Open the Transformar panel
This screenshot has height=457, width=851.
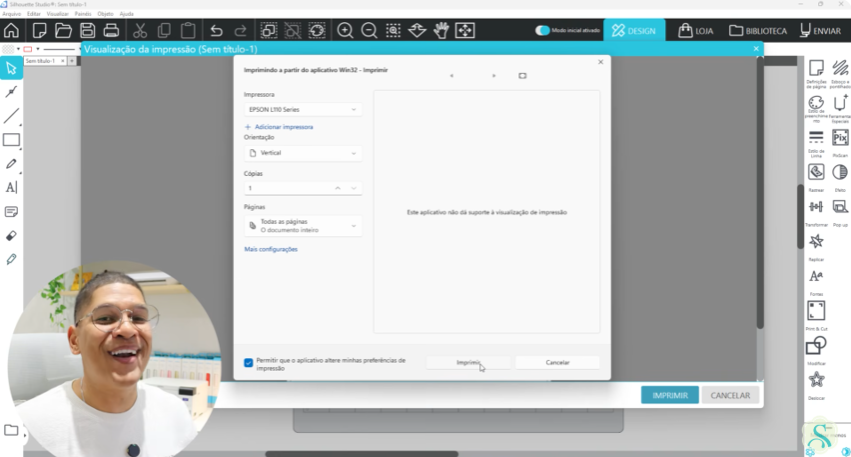pos(816,212)
